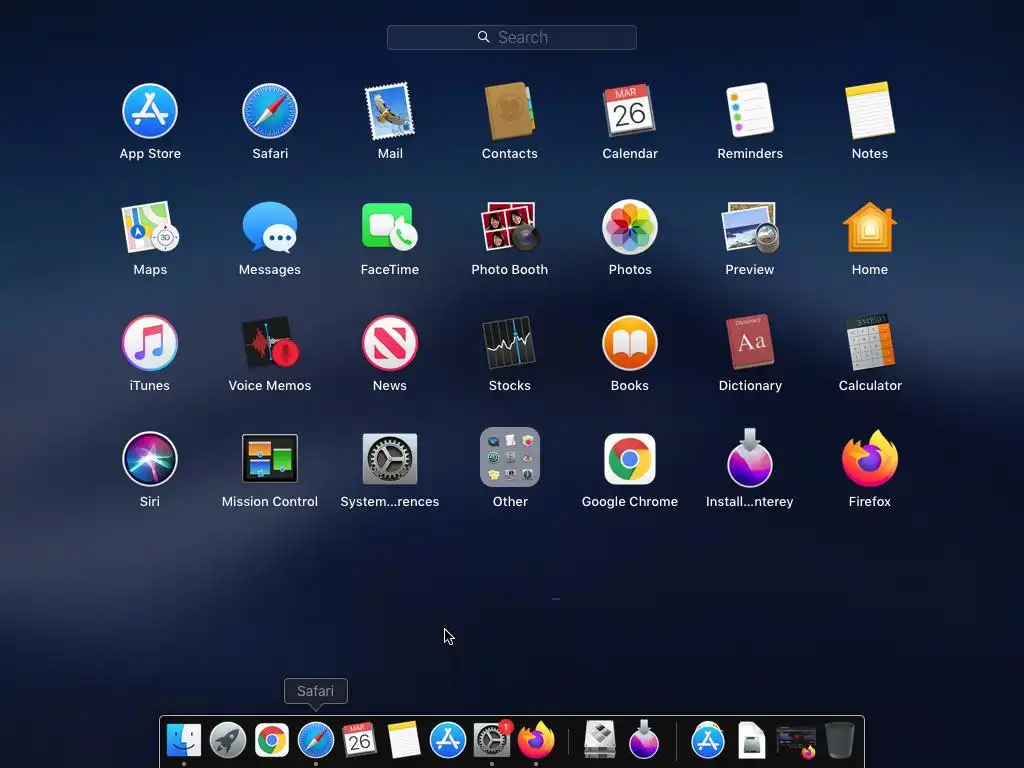Open the Stocks app
The width and height of the screenshot is (1024, 768).
coord(509,343)
